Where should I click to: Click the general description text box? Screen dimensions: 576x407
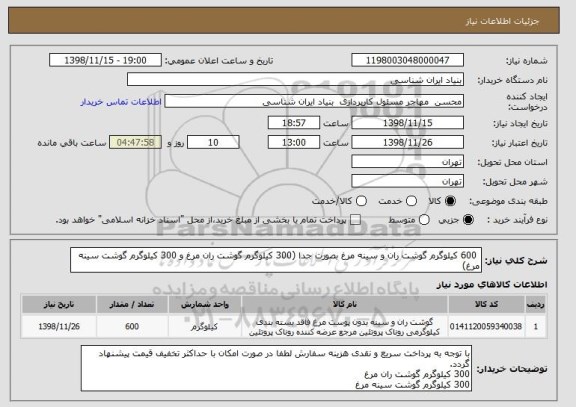276,260
